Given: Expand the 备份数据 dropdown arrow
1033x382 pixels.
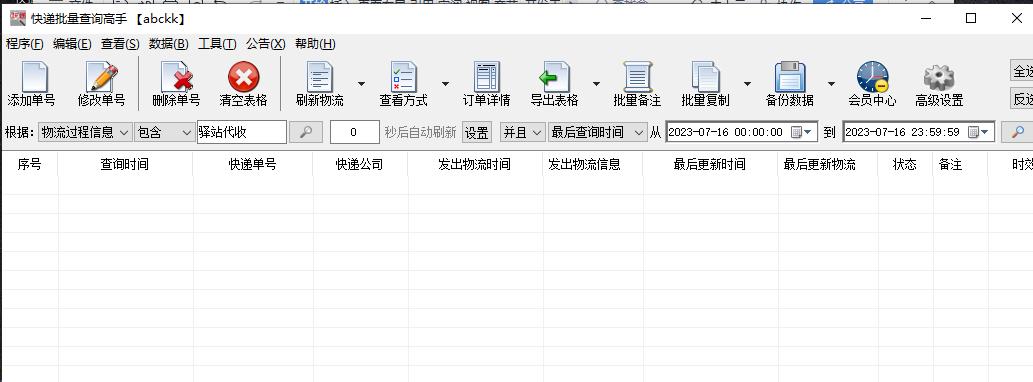Looking at the screenshot, I should [x=831, y=84].
